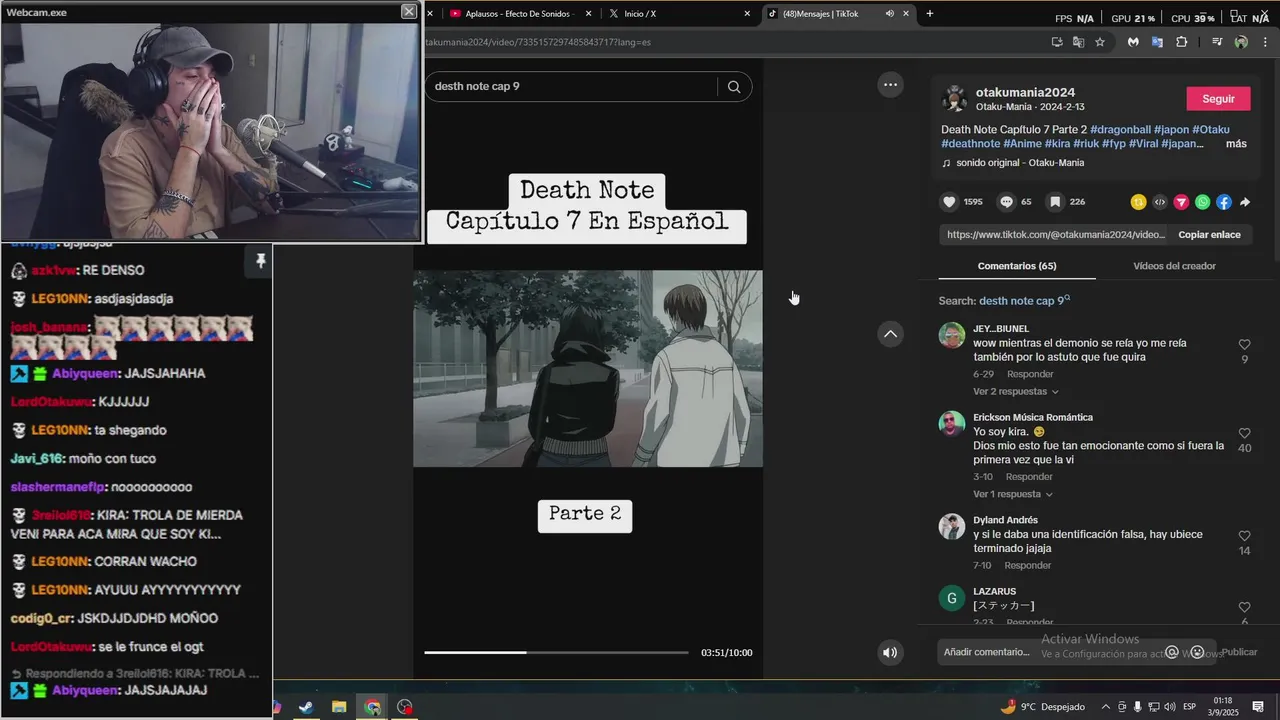Viewport: 1280px width, 720px height.
Task: Open the Extensions puzzle icon
Action: pos(1182,42)
